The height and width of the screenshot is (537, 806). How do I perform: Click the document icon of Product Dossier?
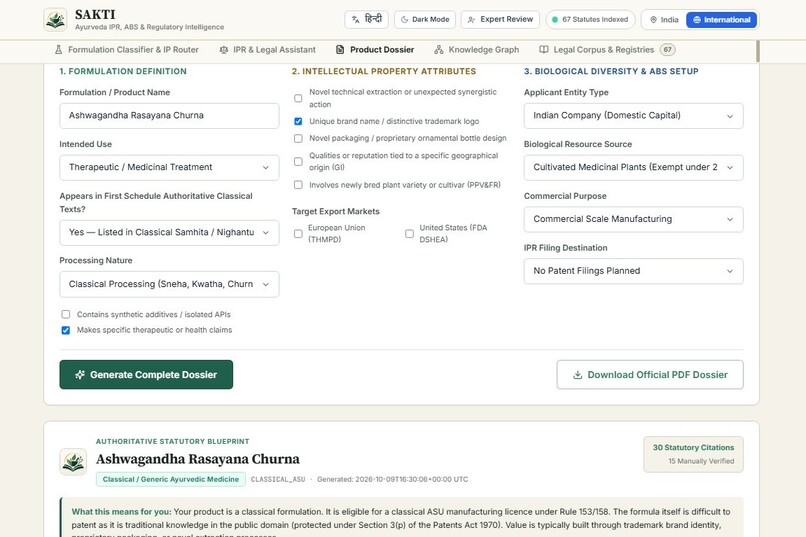[x=340, y=49]
